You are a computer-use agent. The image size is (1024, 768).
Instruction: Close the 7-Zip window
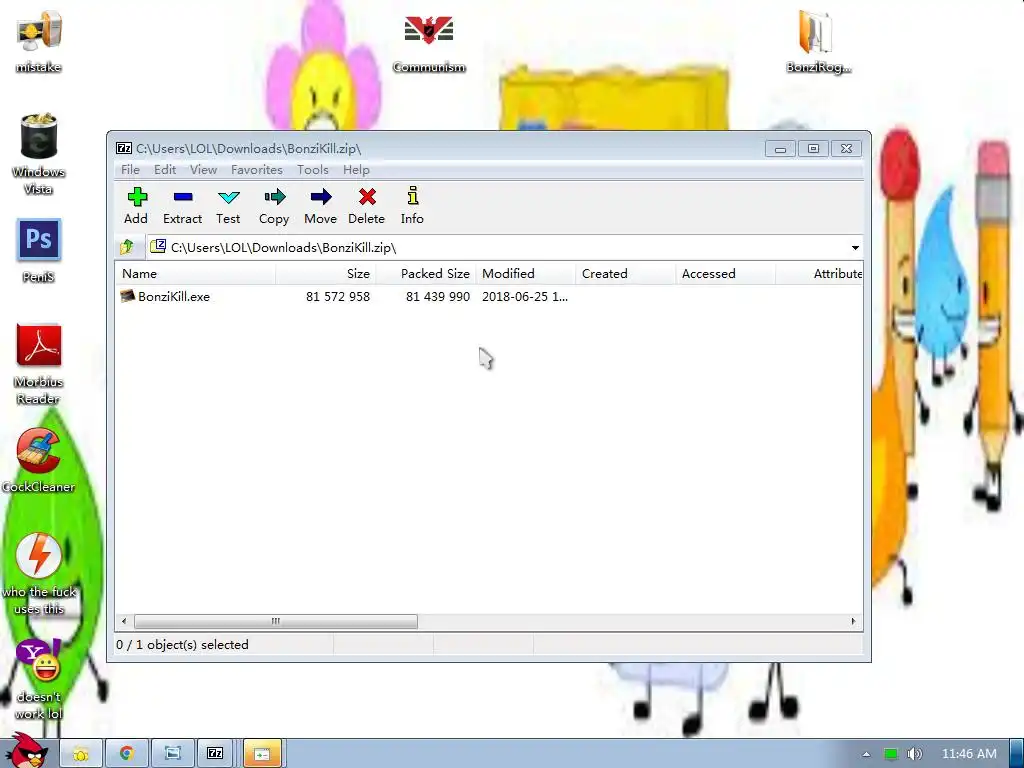846,149
